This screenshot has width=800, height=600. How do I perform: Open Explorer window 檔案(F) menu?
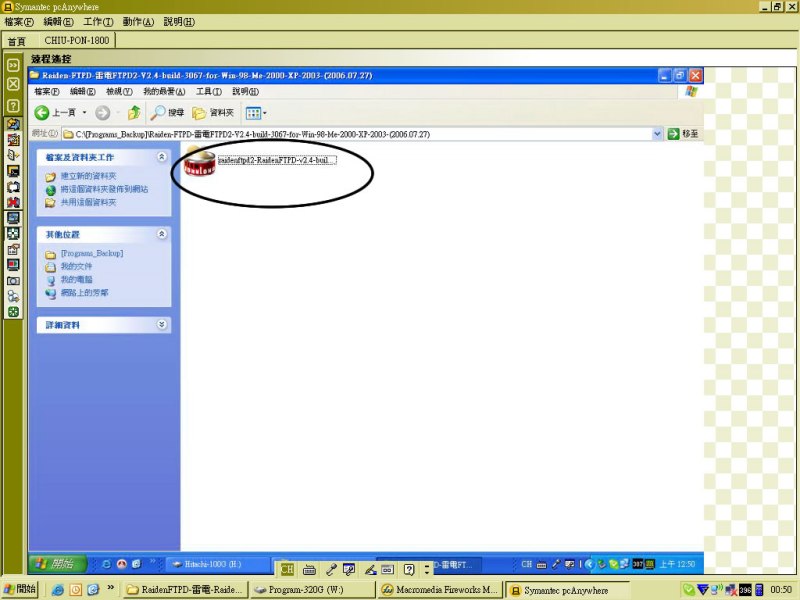pyautogui.click(x=46, y=91)
